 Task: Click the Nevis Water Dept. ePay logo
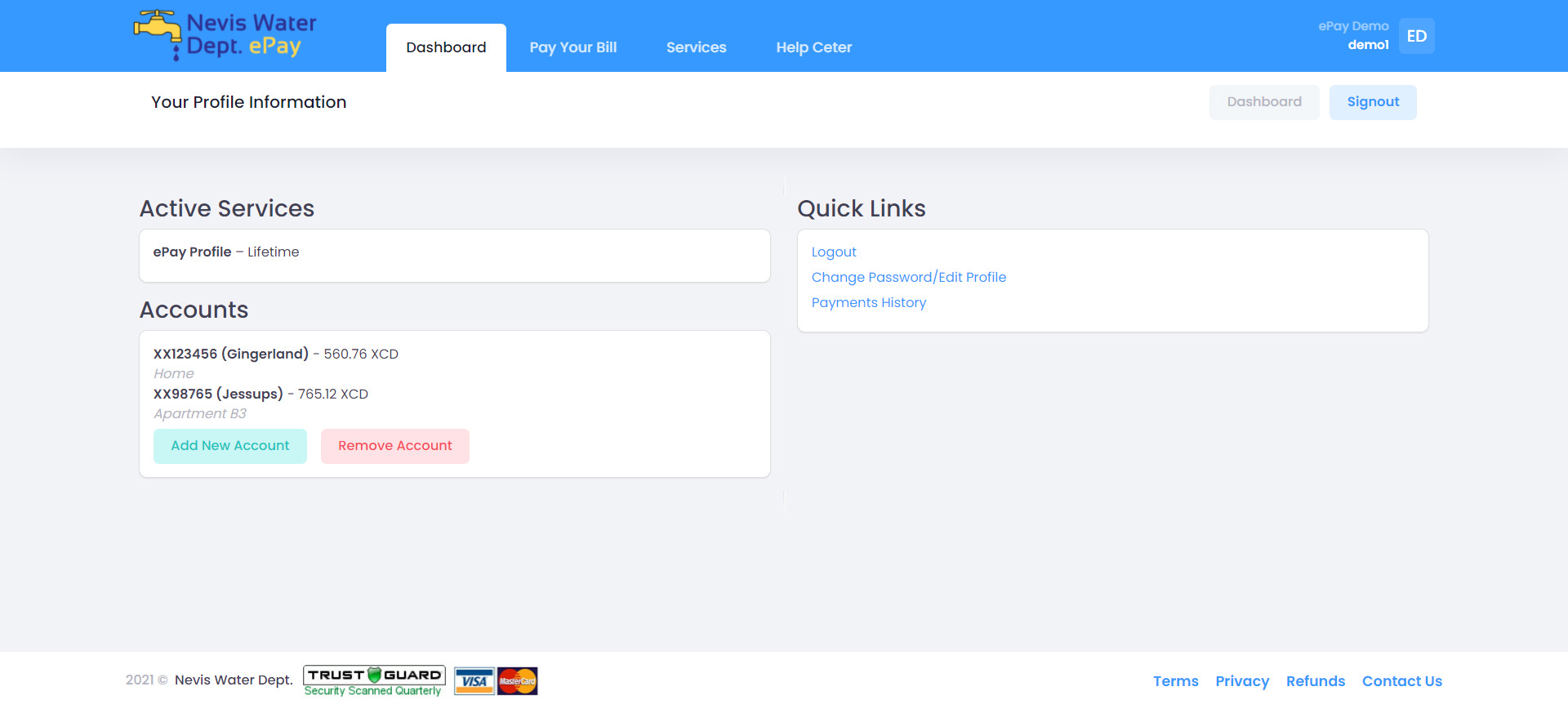tap(225, 36)
